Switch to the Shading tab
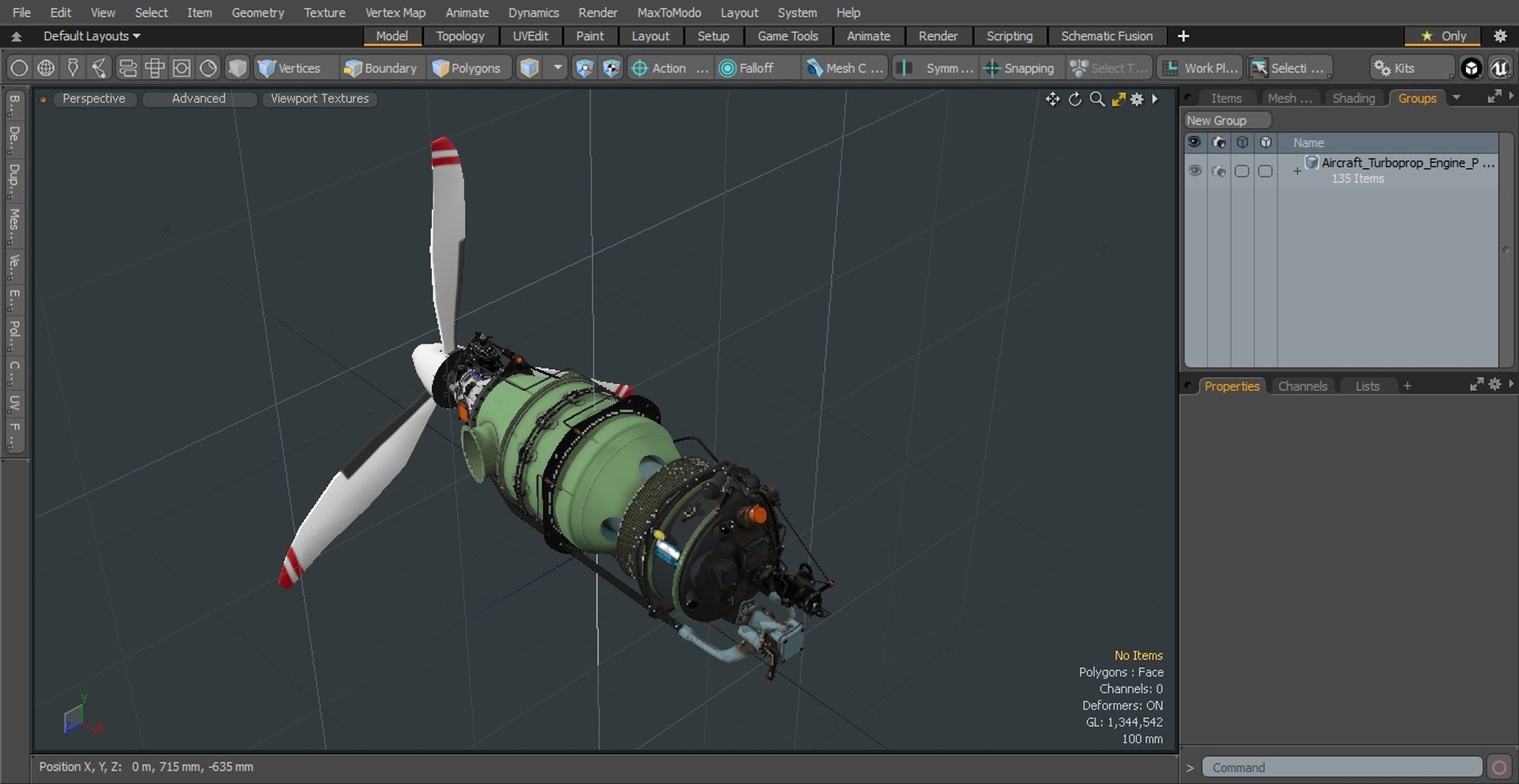The width and height of the screenshot is (1519, 784). coord(1354,98)
